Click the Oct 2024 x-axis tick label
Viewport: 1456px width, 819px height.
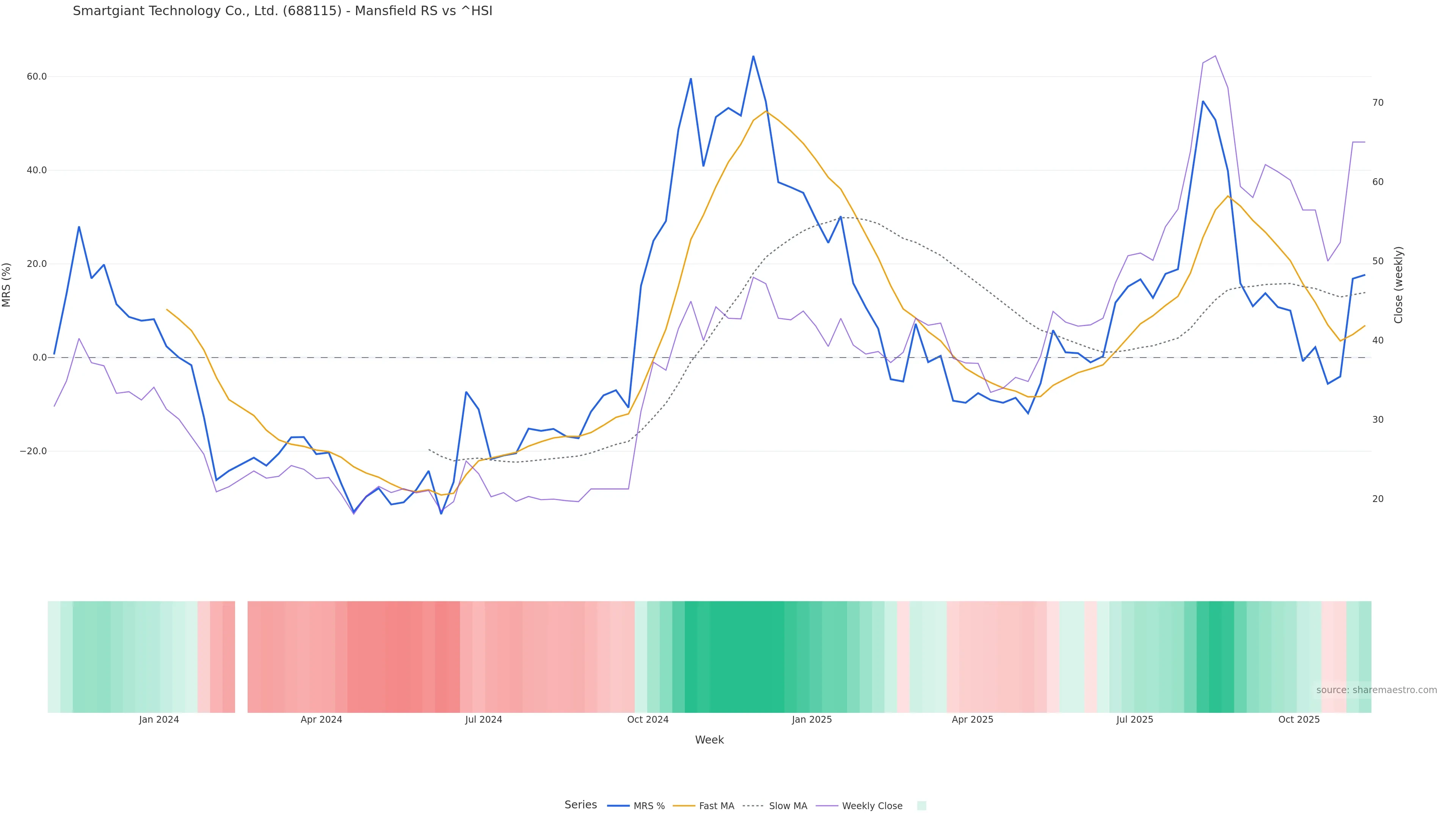[648, 720]
